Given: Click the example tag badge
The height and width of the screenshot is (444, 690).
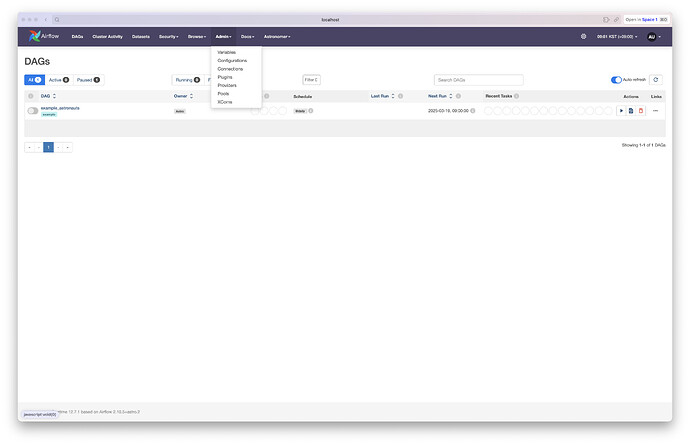Looking at the screenshot, I should coord(49,114).
